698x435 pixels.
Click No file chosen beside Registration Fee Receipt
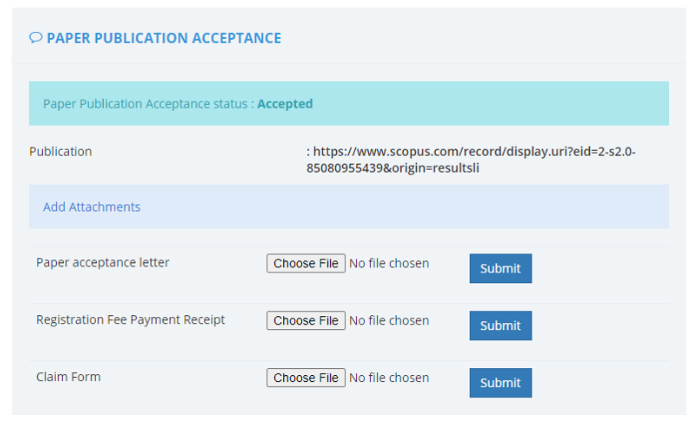tap(389, 321)
